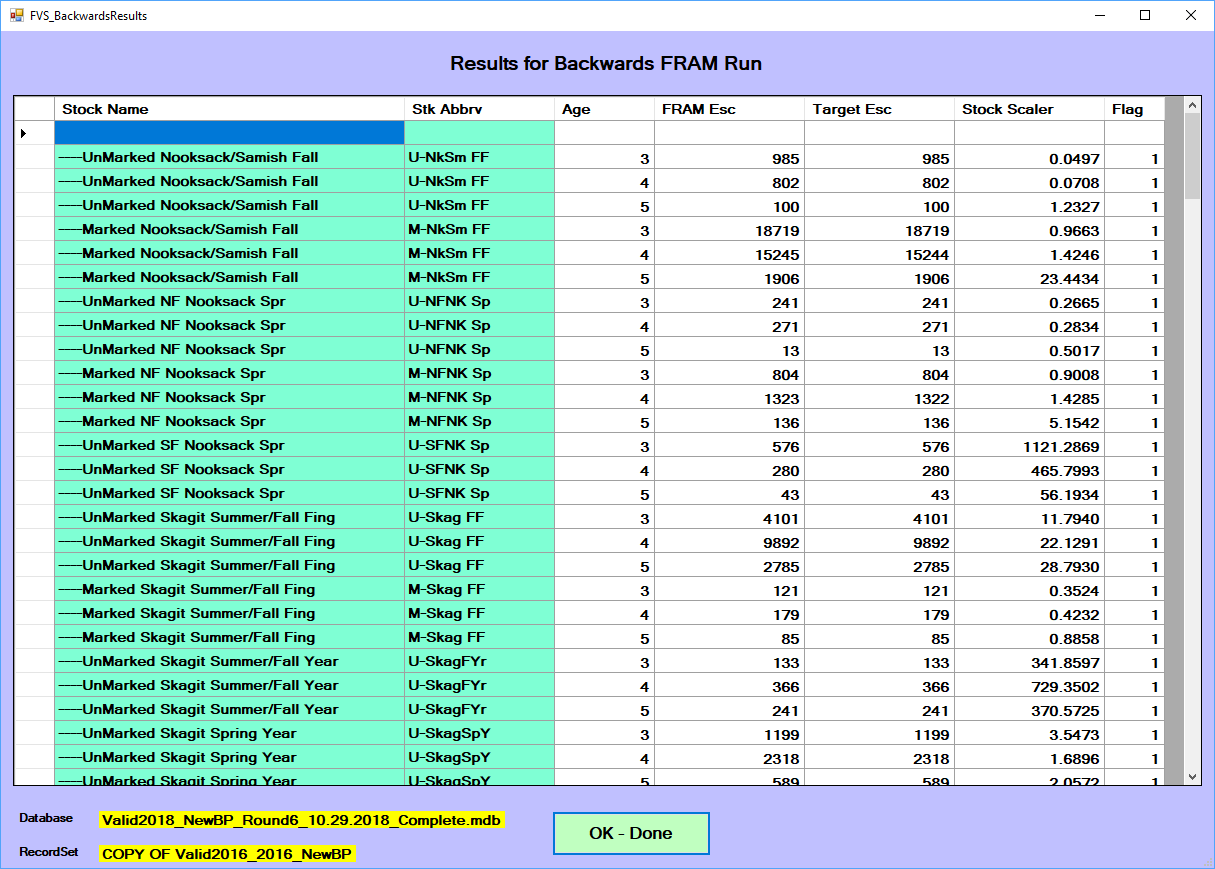The width and height of the screenshot is (1215, 869).
Task: Click Stock Scaler value 56.1934
Action: pos(1069,494)
